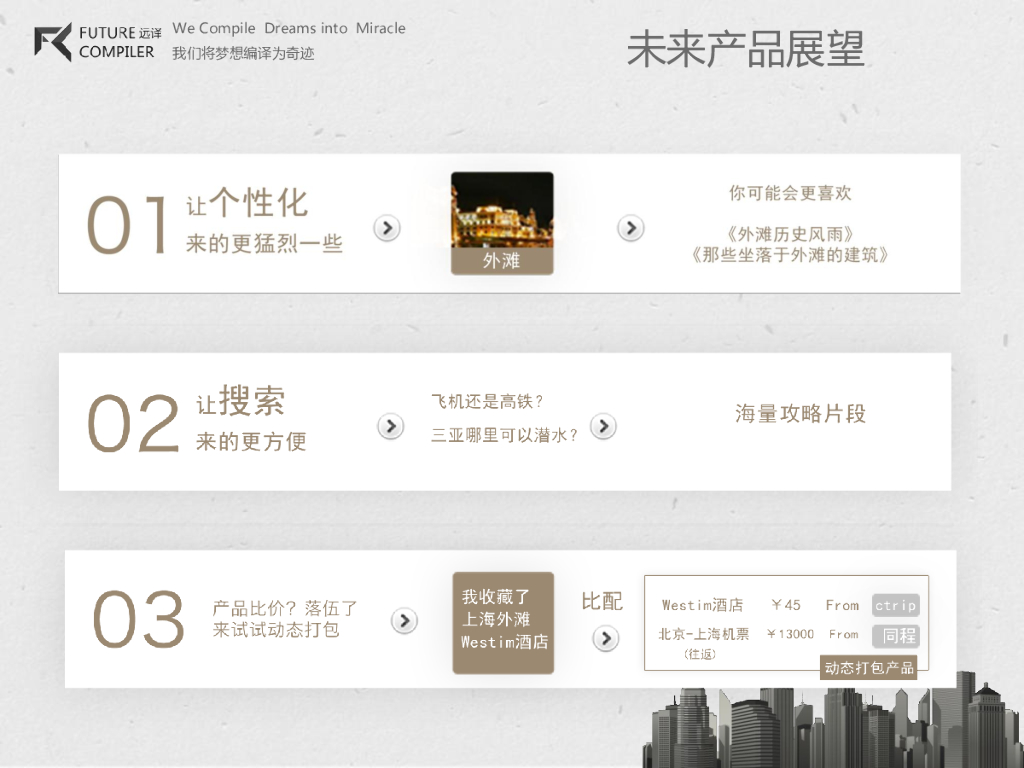Click the FUTURE COMPILER 远洋 wordmark
The width and height of the screenshot is (1024, 768).
[x=120, y=42]
